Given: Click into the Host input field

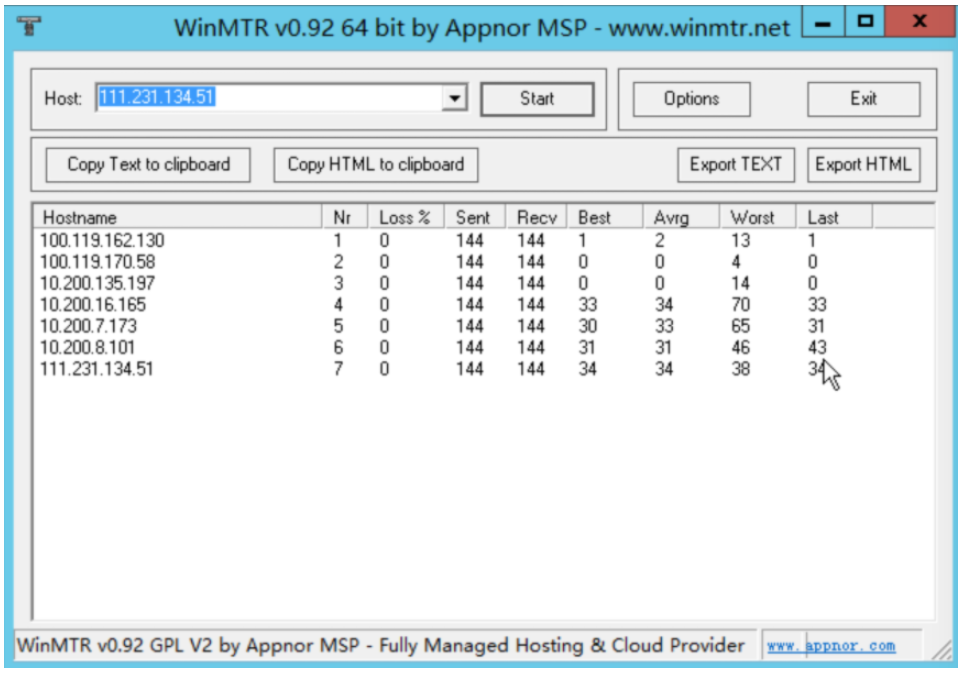Looking at the screenshot, I should coord(269,98).
